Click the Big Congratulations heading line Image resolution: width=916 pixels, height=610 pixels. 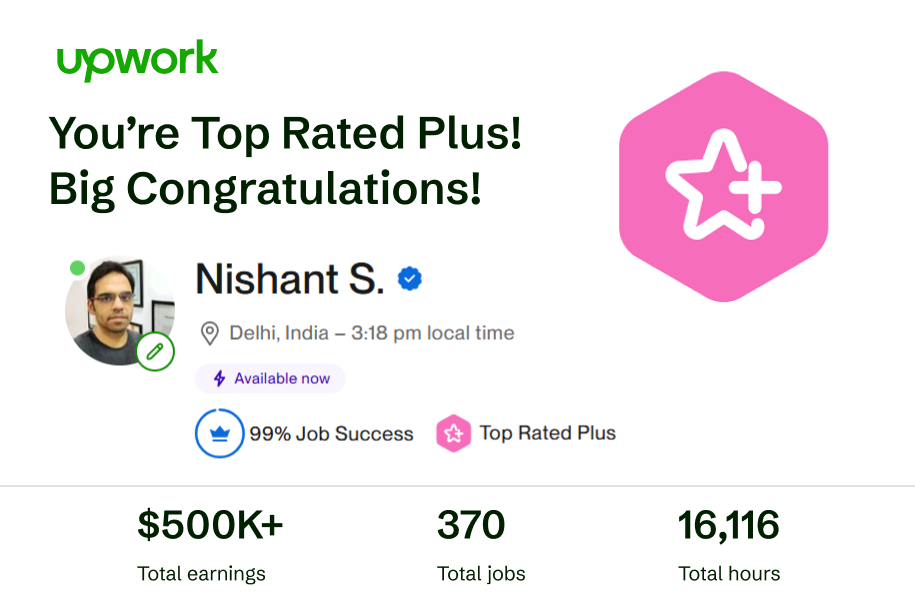tap(265, 189)
